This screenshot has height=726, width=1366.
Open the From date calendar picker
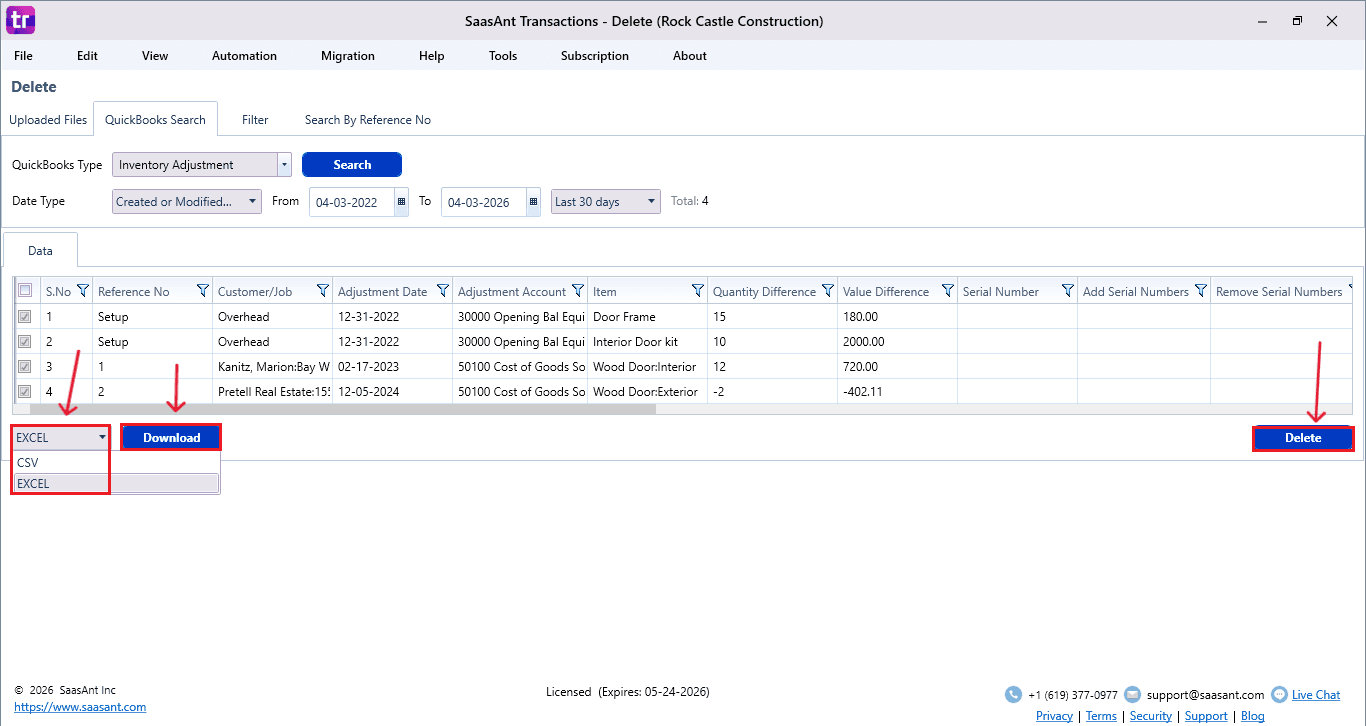click(x=401, y=202)
